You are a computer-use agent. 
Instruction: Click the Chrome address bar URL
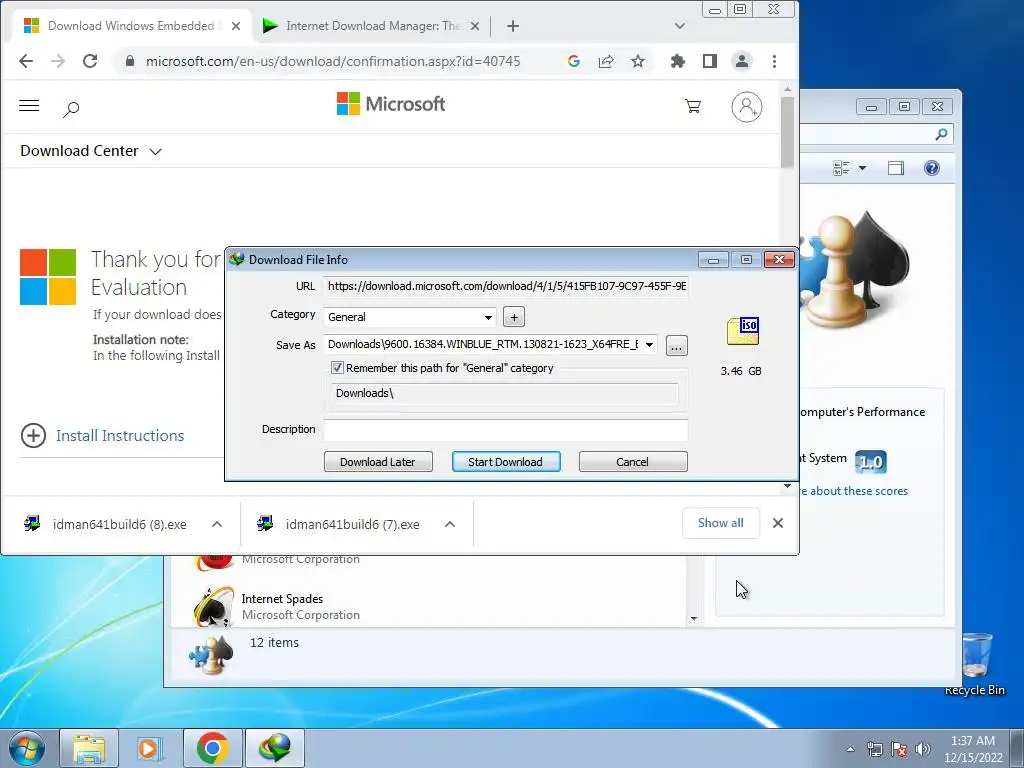[333, 61]
